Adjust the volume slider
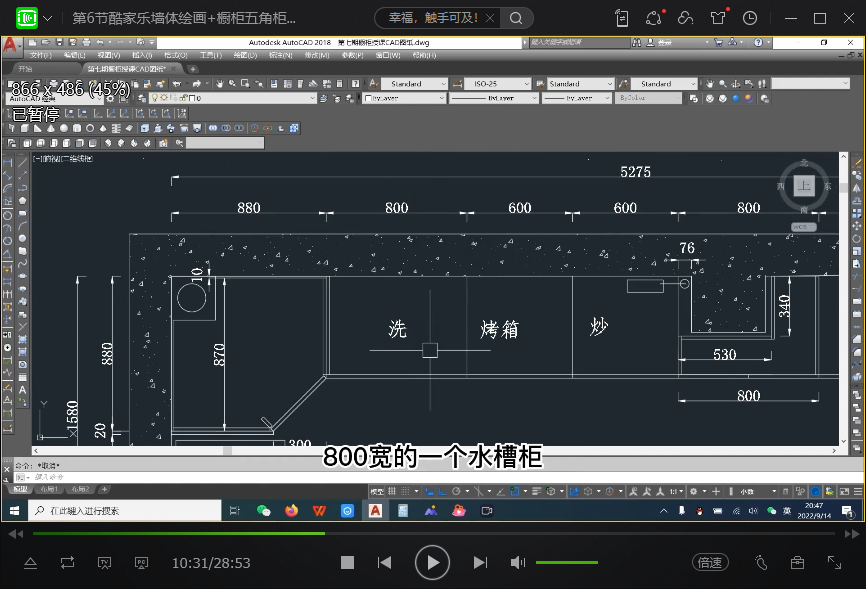866x589 pixels. click(567, 563)
